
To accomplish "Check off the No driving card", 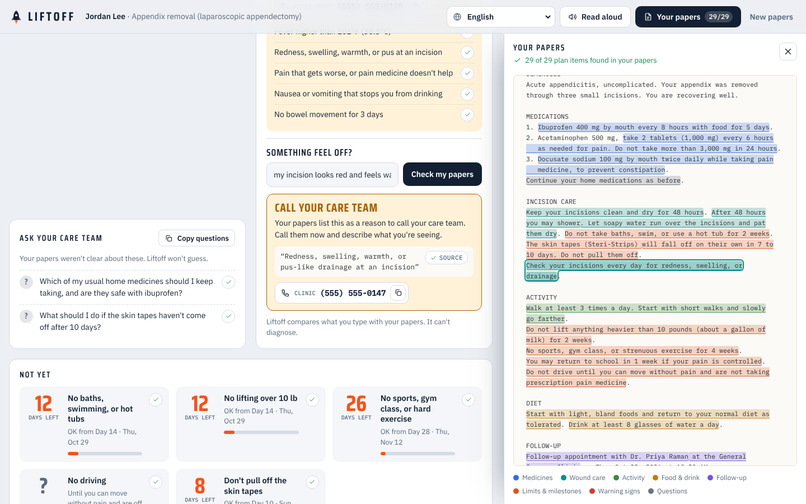I will (155, 482).
